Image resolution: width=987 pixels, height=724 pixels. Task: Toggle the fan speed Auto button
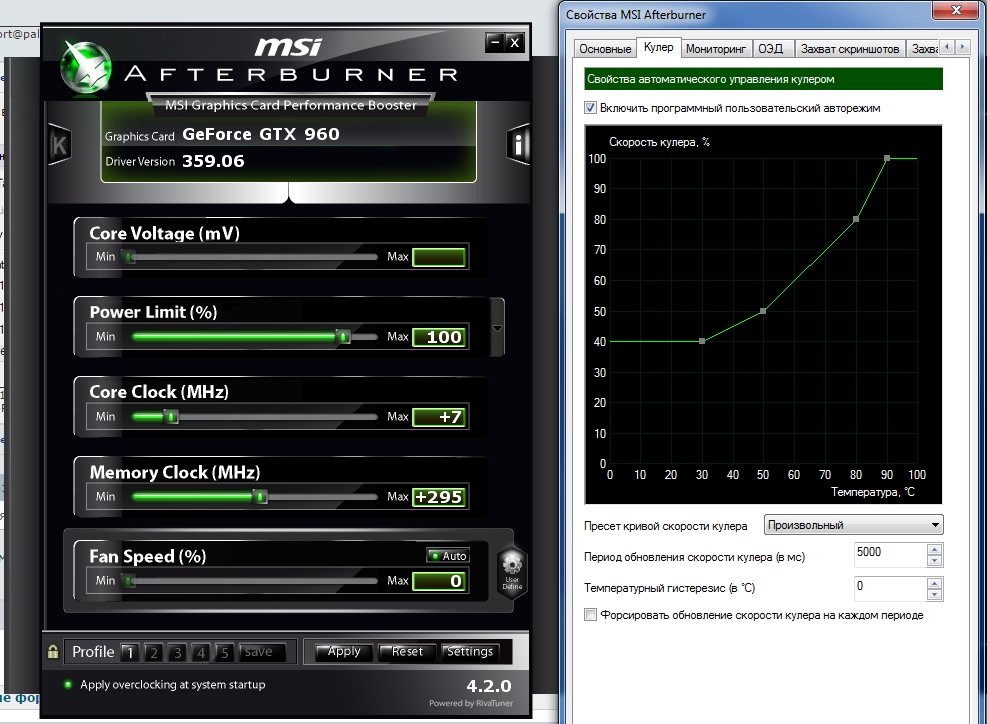click(x=448, y=555)
